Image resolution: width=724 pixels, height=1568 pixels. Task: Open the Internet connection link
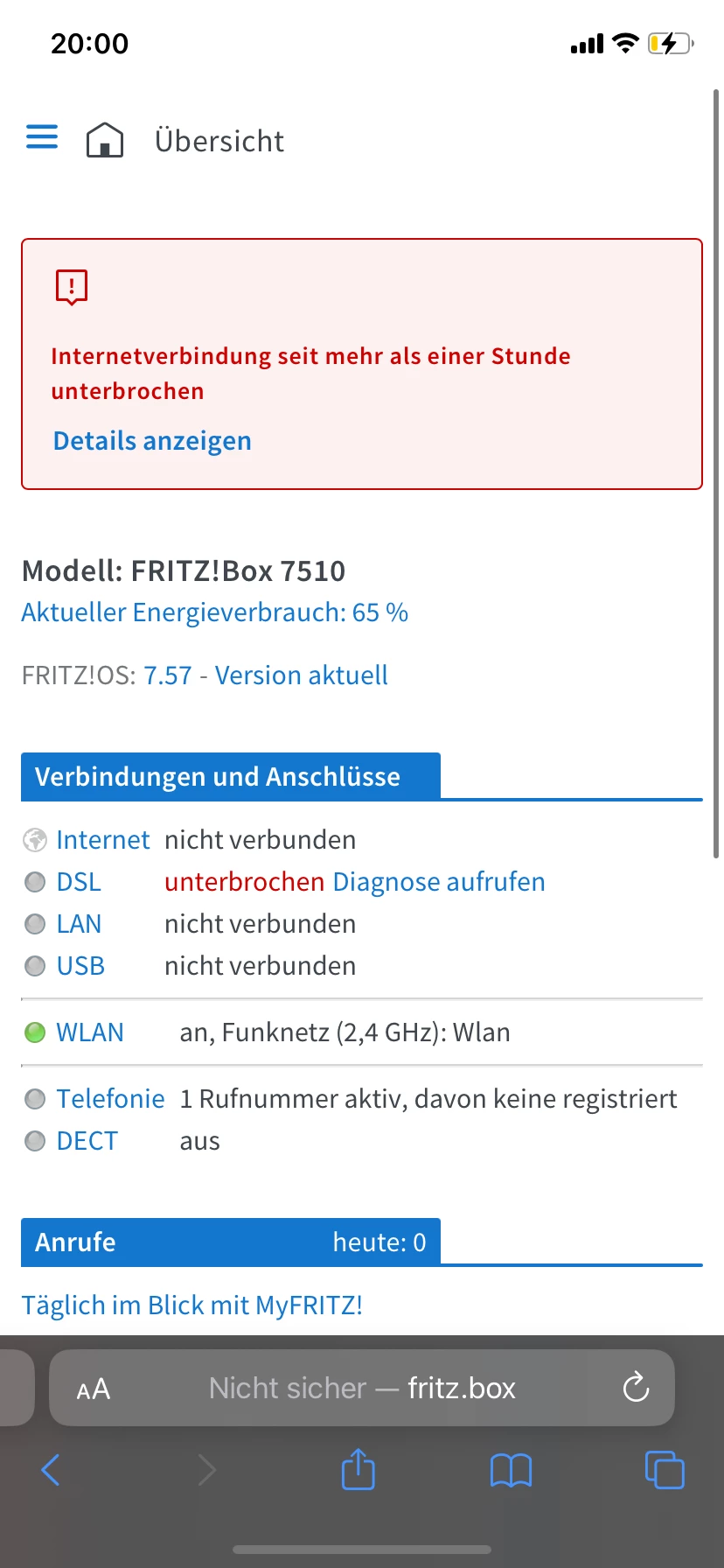[x=102, y=840]
